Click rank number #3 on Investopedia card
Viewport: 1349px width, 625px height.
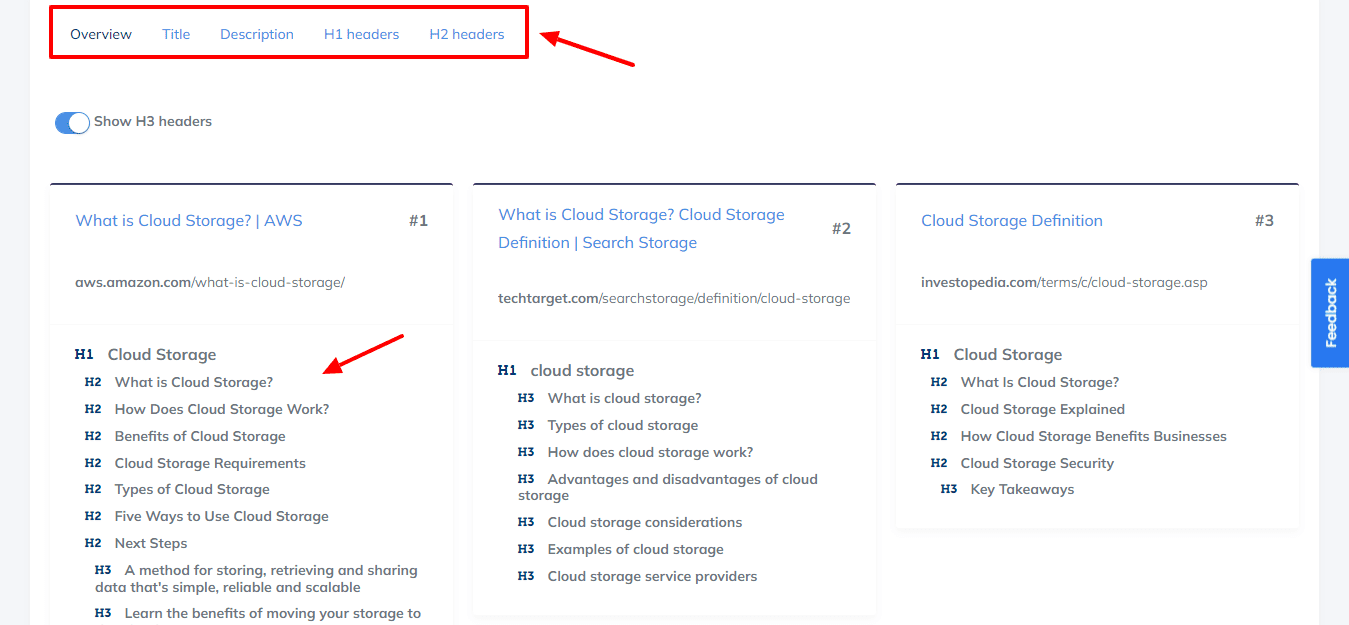pos(1264,221)
